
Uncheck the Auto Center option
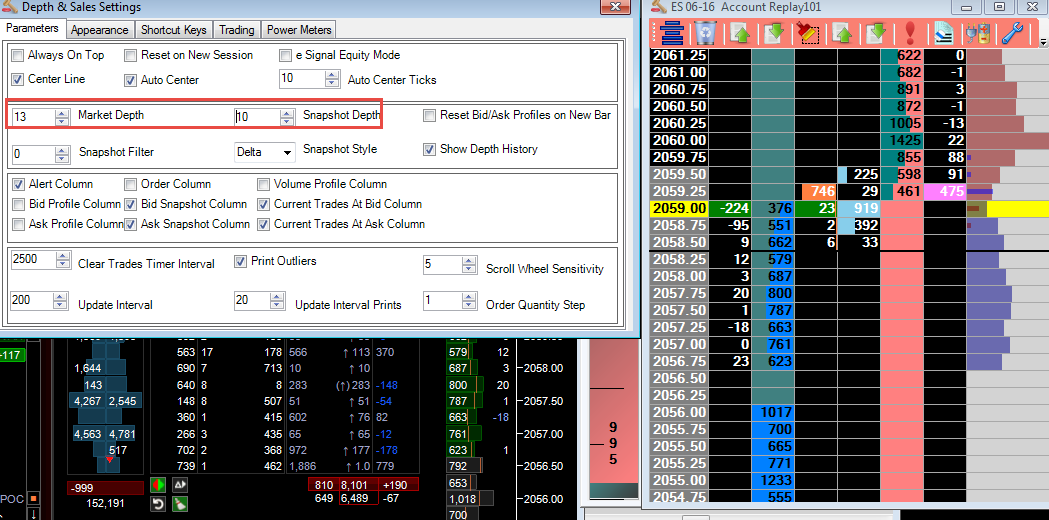pos(130,80)
